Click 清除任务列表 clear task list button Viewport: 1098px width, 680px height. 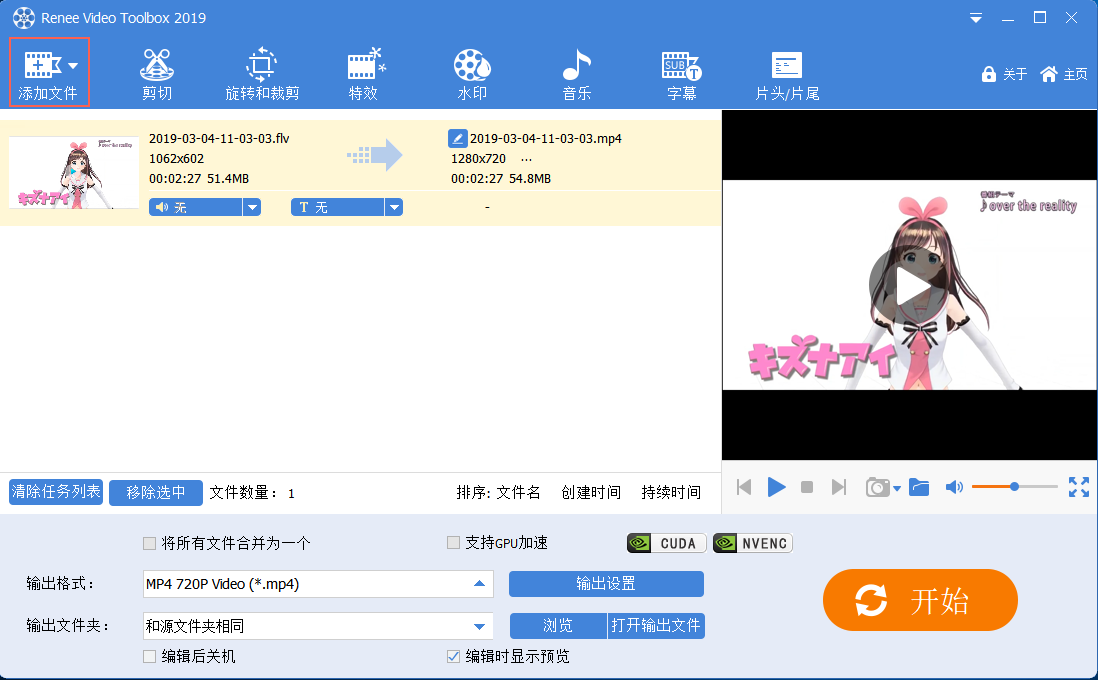point(56,492)
